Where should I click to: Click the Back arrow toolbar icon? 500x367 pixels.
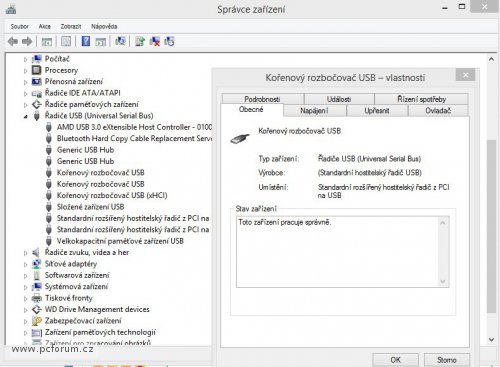(x=13, y=42)
